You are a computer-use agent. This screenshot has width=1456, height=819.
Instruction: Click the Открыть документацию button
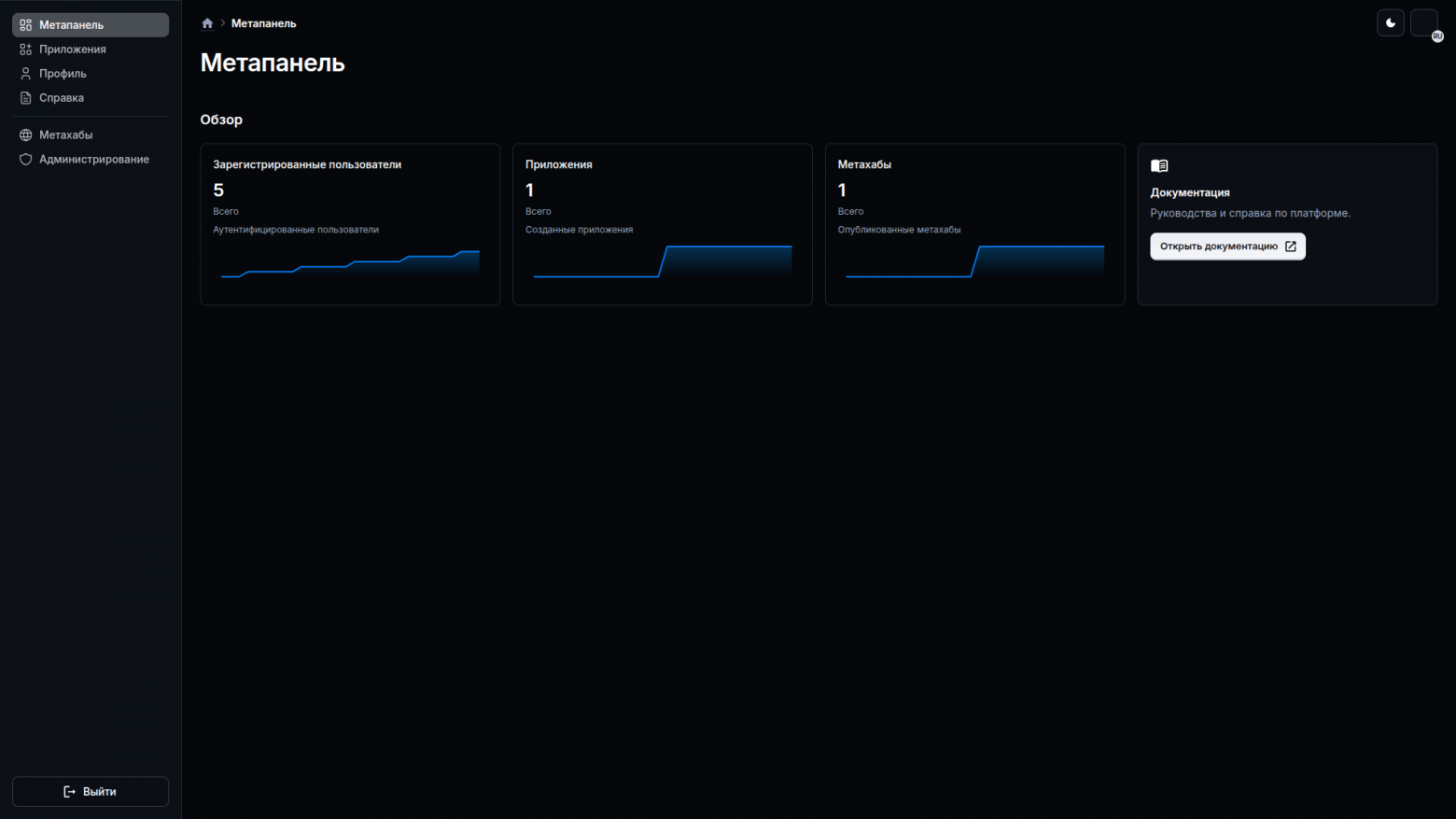[1227, 247]
